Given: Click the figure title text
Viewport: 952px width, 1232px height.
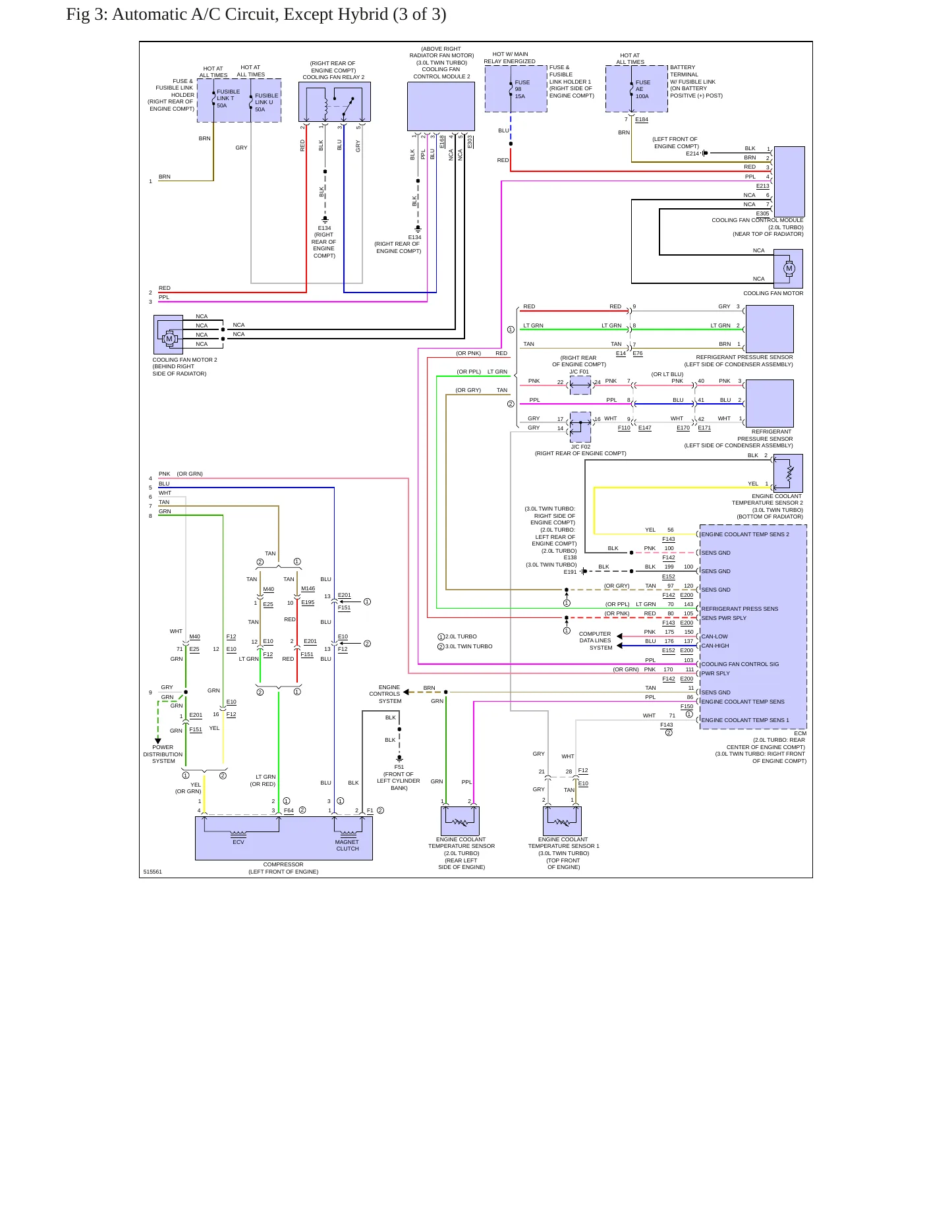Looking at the screenshot, I should pyautogui.click(x=256, y=14).
